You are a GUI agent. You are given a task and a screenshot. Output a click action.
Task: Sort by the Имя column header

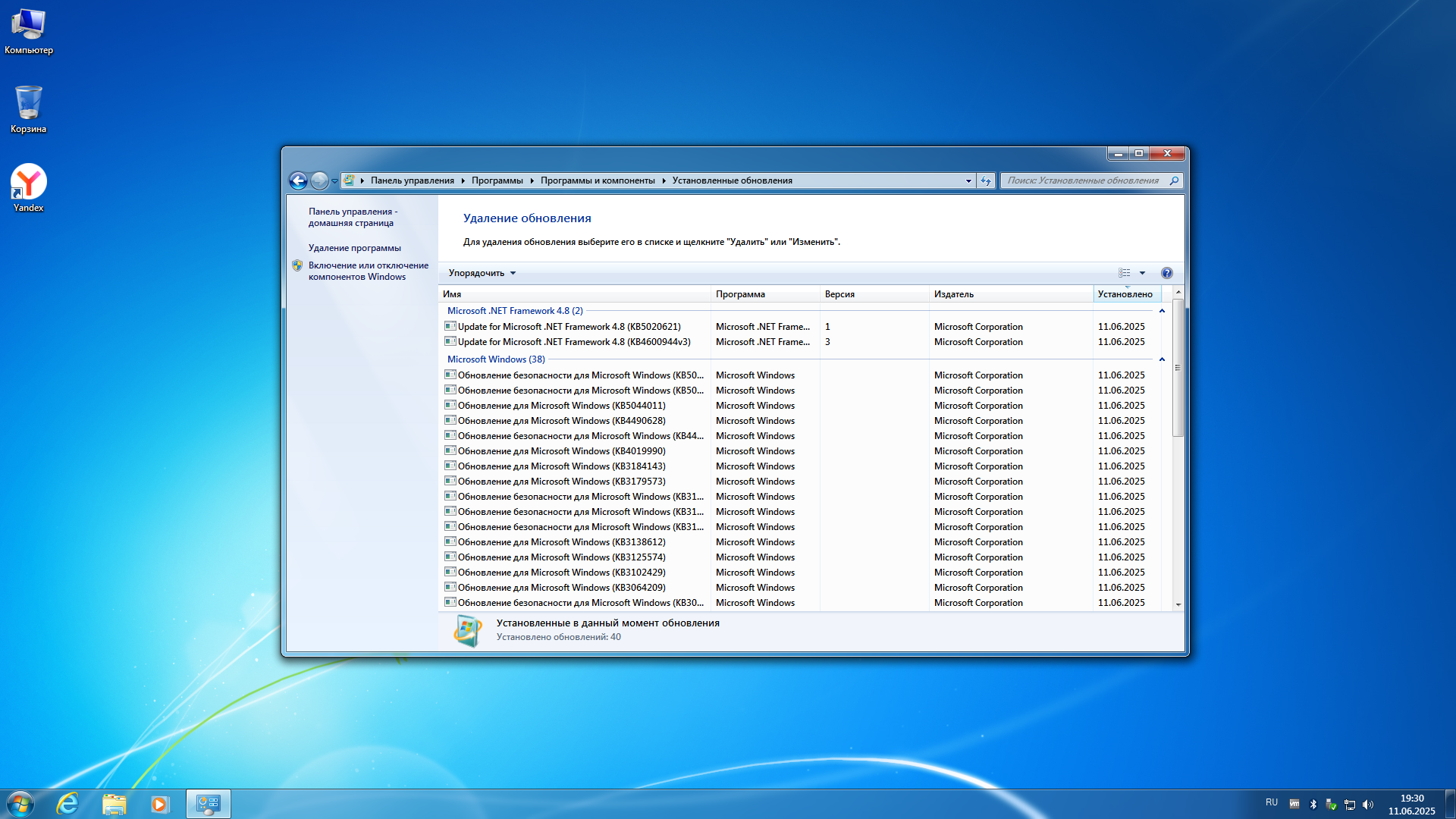575,294
